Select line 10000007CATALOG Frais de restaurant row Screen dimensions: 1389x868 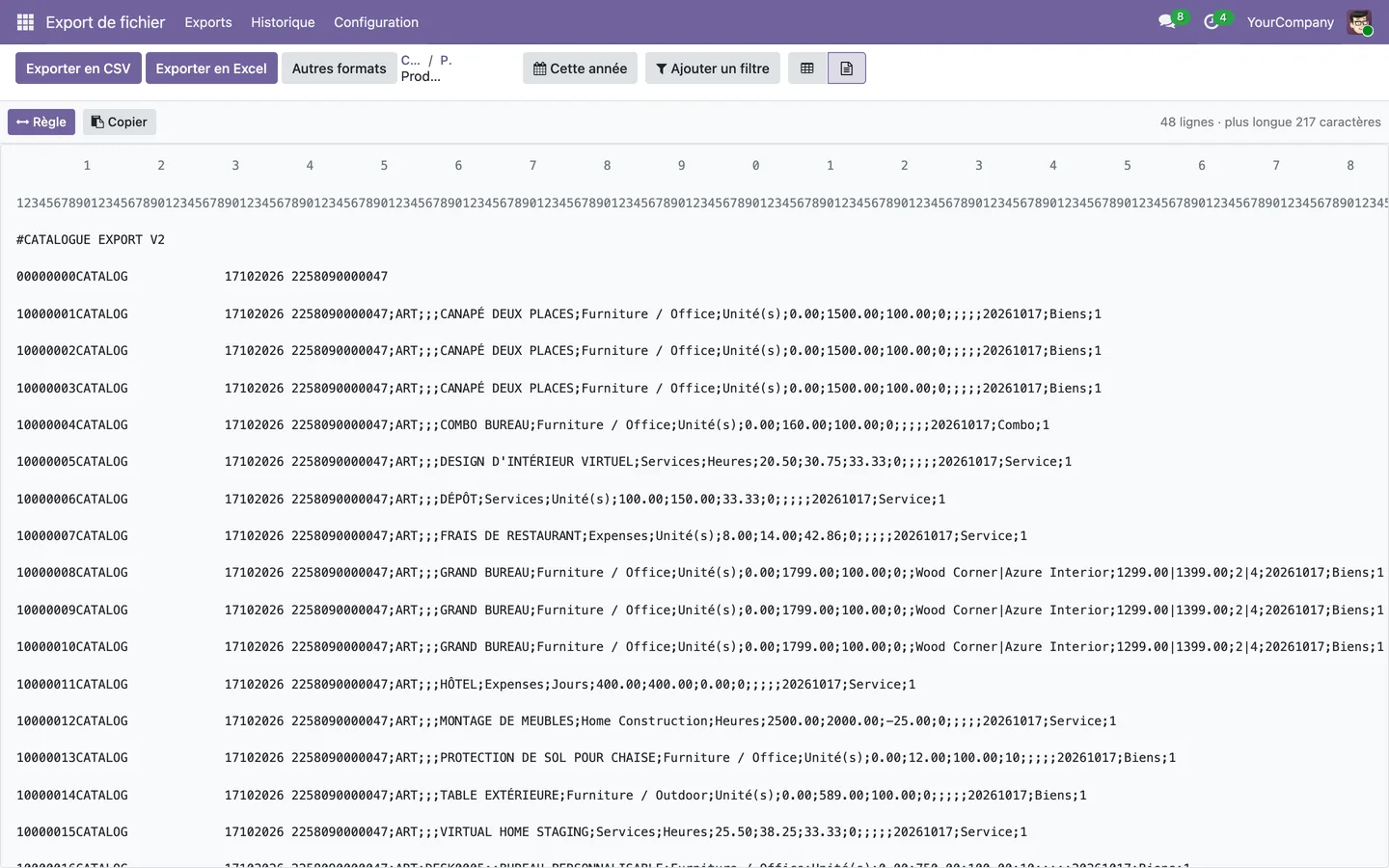click(x=522, y=535)
